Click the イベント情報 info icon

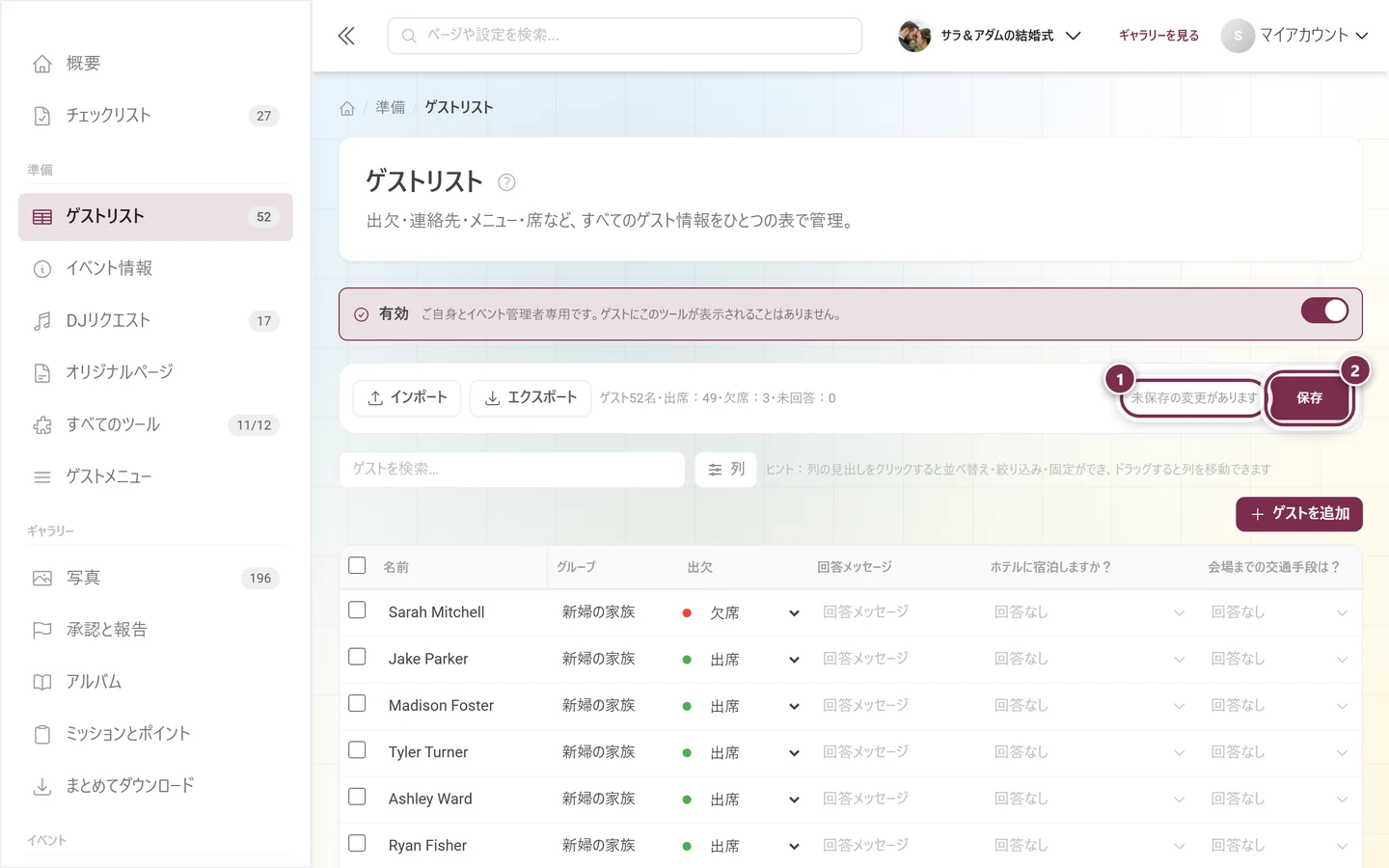[x=42, y=269]
